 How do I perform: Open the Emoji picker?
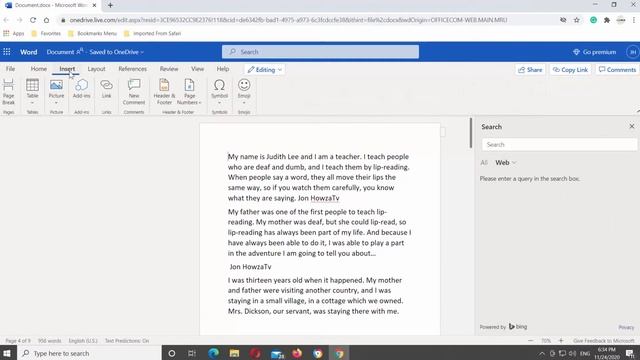[x=244, y=92]
